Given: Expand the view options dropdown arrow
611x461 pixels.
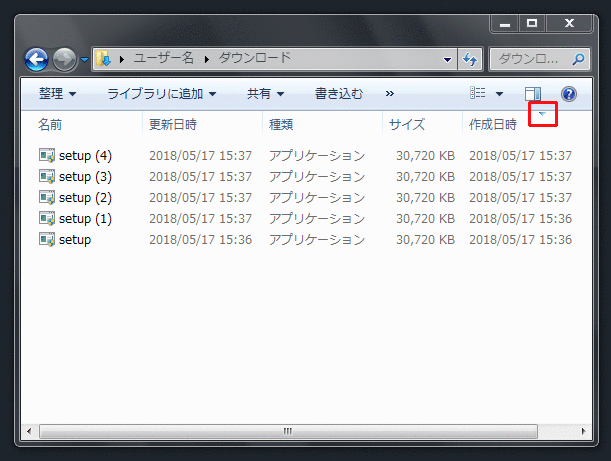Looking at the screenshot, I should [499, 94].
